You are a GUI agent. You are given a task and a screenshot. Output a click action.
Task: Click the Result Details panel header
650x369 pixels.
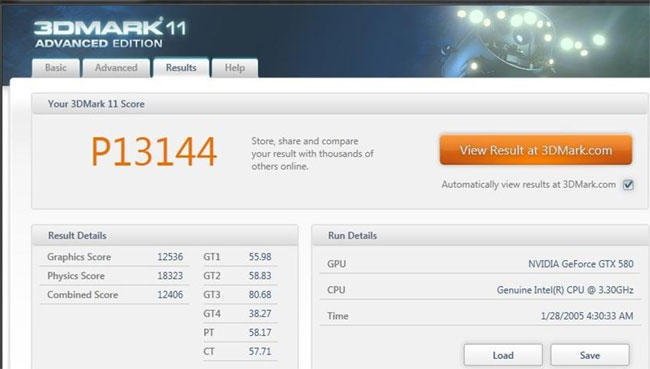coord(165,235)
